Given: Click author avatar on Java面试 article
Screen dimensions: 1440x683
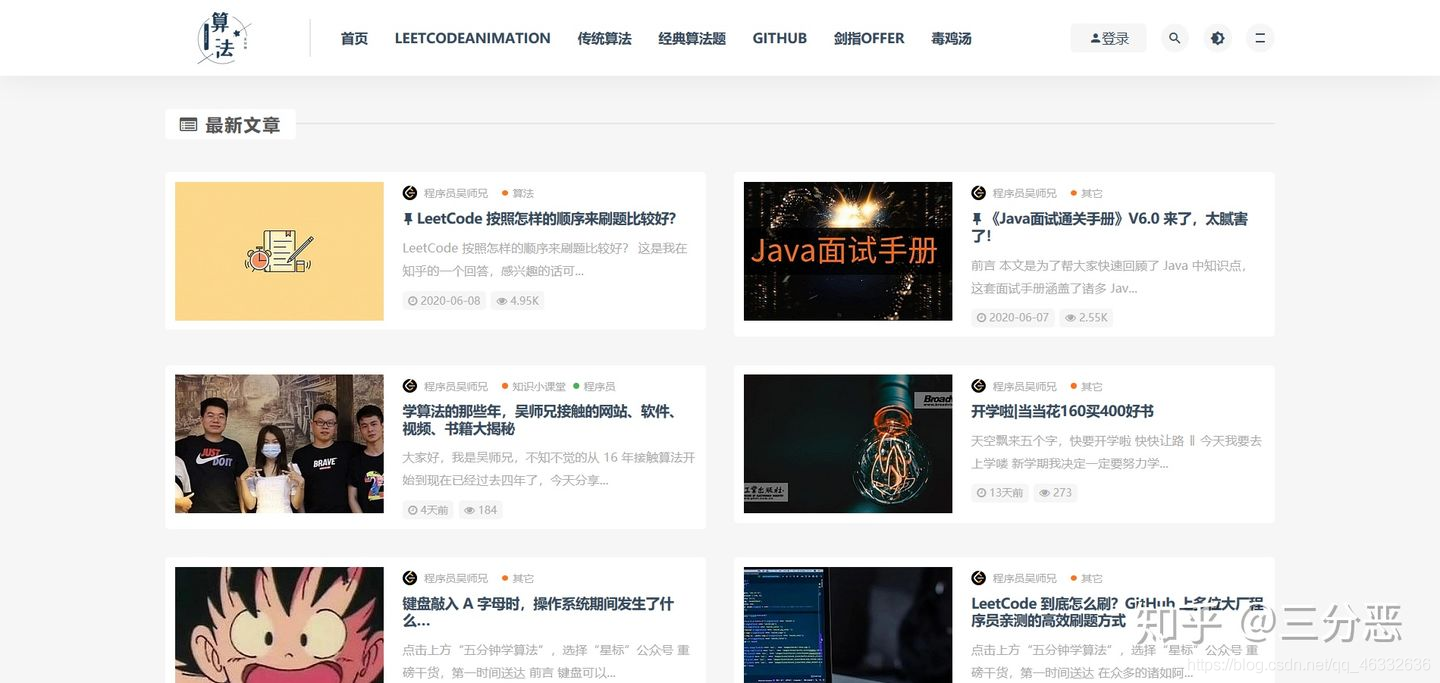Looking at the screenshot, I should click(x=978, y=193).
